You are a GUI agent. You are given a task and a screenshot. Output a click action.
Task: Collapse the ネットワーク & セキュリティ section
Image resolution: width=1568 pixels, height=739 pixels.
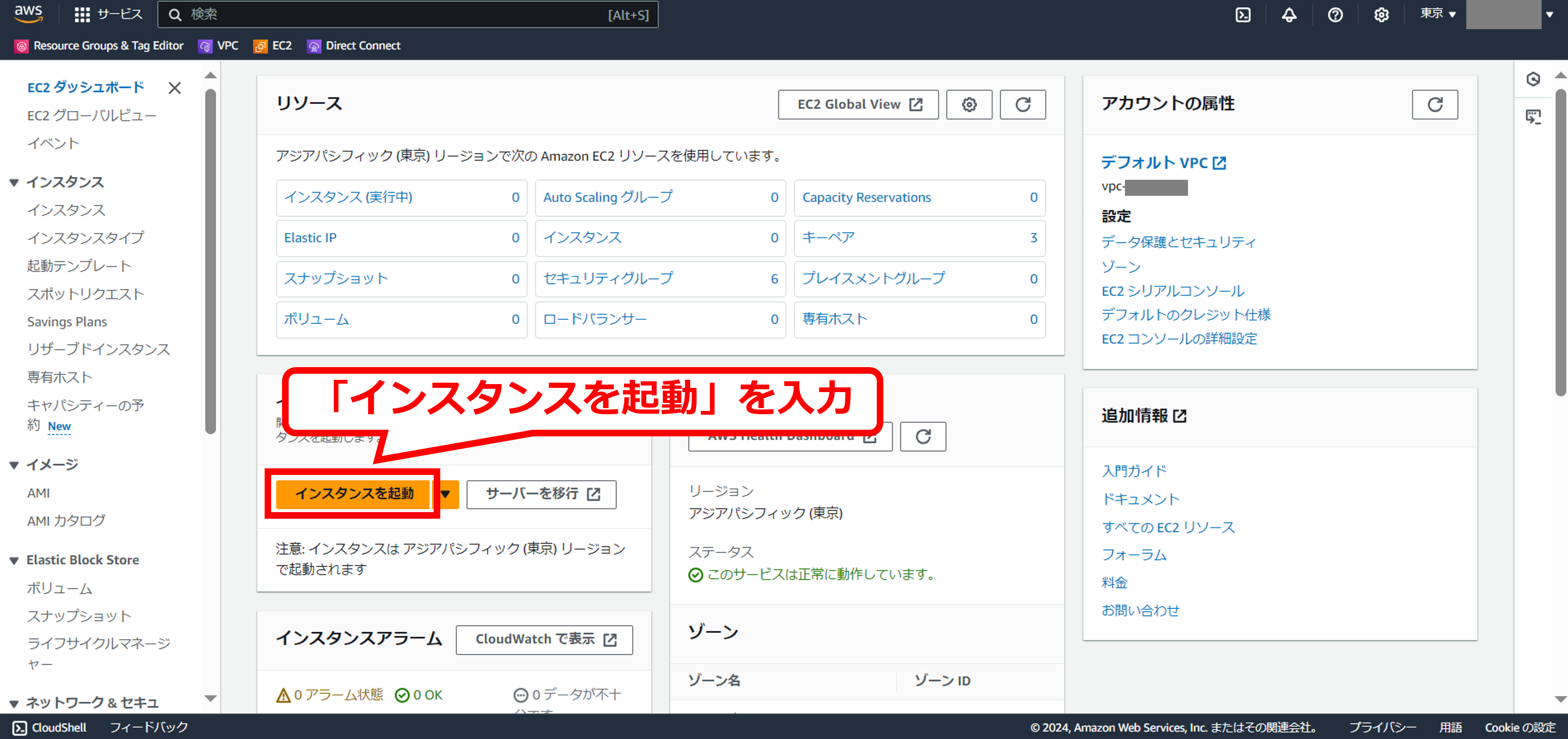coord(14,704)
